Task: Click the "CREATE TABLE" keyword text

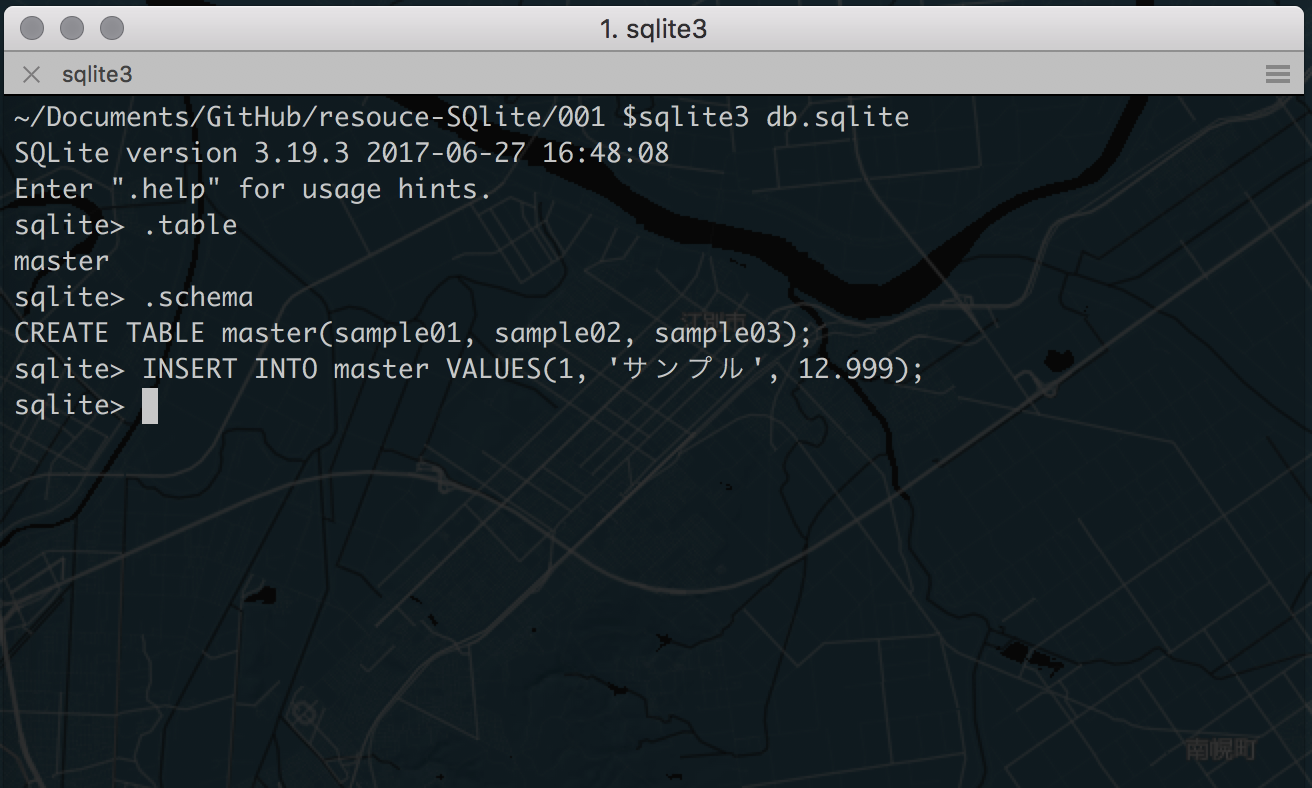Action: click(x=110, y=333)
